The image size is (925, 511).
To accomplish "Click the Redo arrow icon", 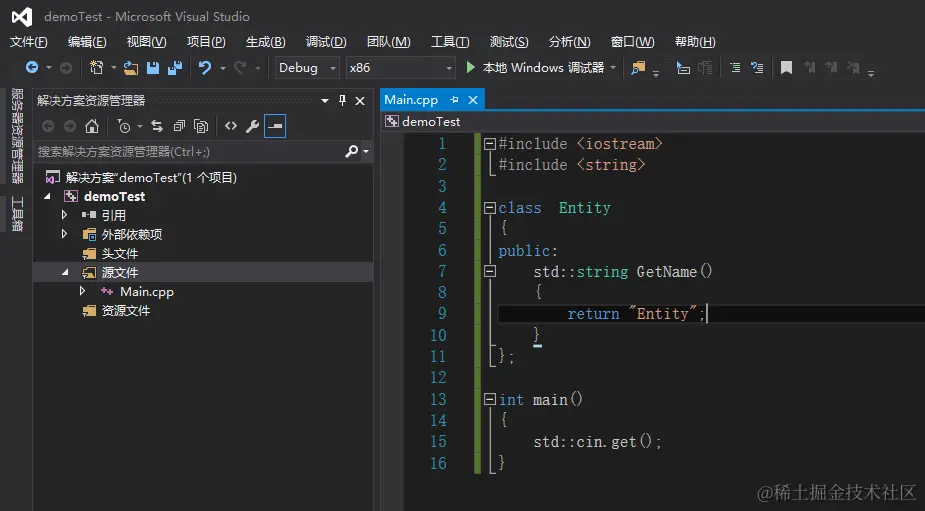I will (240, 68).
